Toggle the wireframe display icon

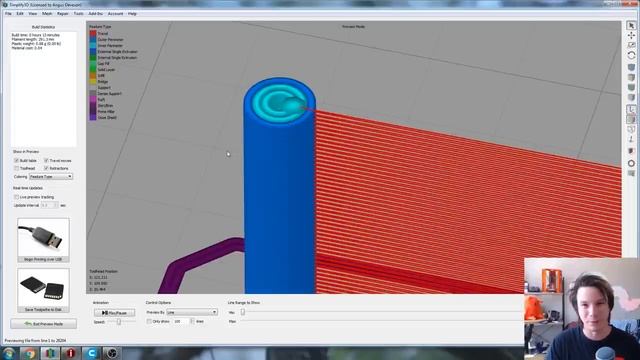(x=631, y=129)
